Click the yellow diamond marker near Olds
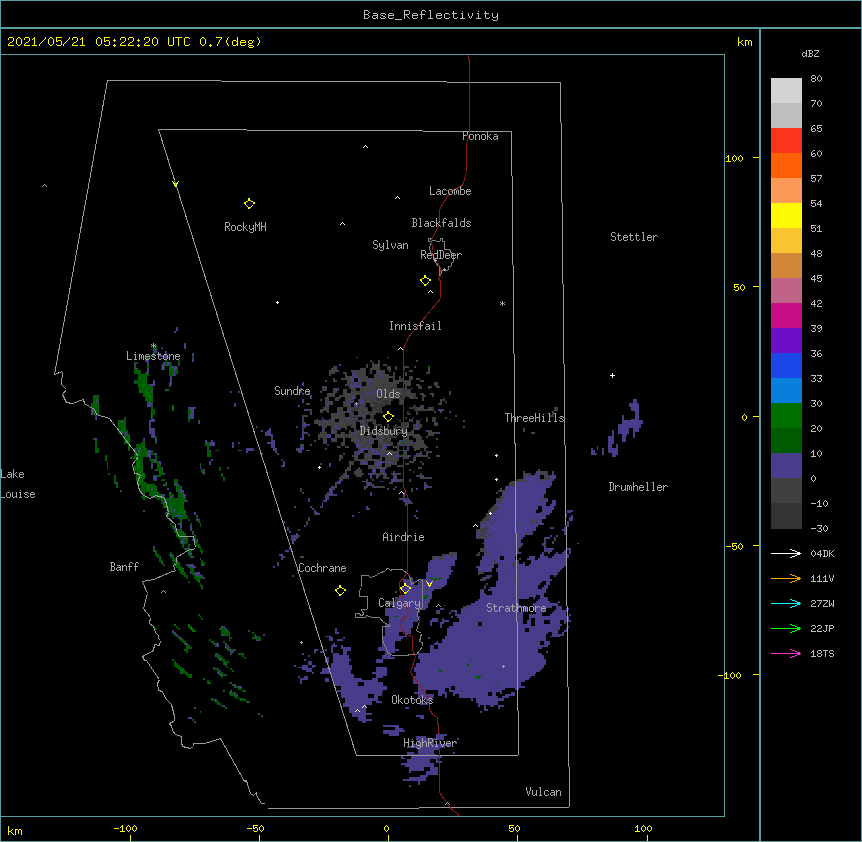The image size is (862, 842). tap(388, 416)
